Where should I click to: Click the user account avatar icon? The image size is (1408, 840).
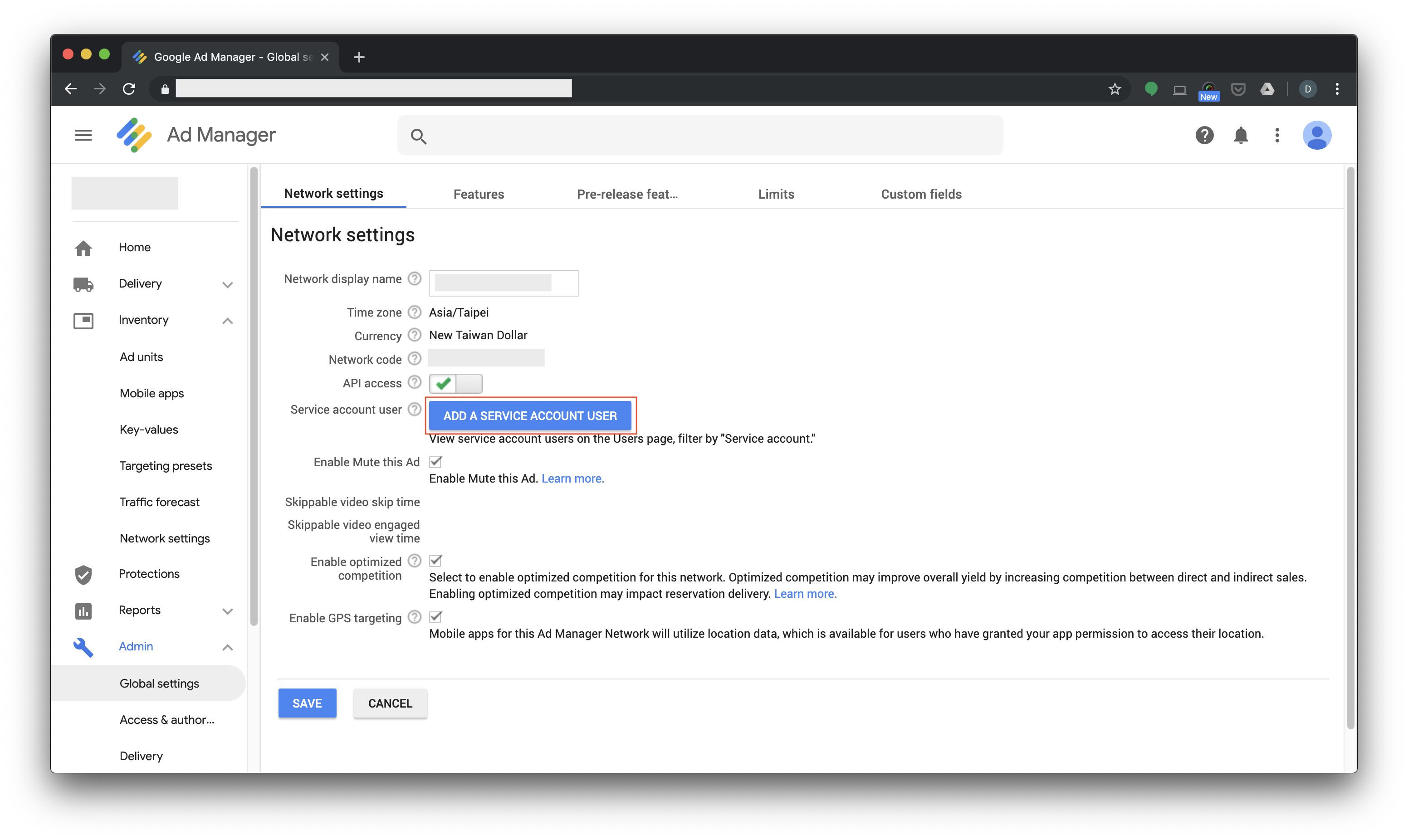(1316, 135)
